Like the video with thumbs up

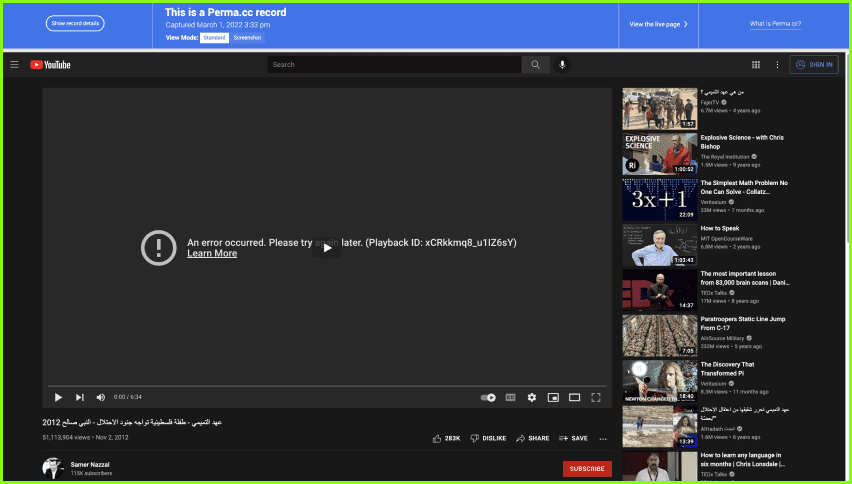coord(438,438)
